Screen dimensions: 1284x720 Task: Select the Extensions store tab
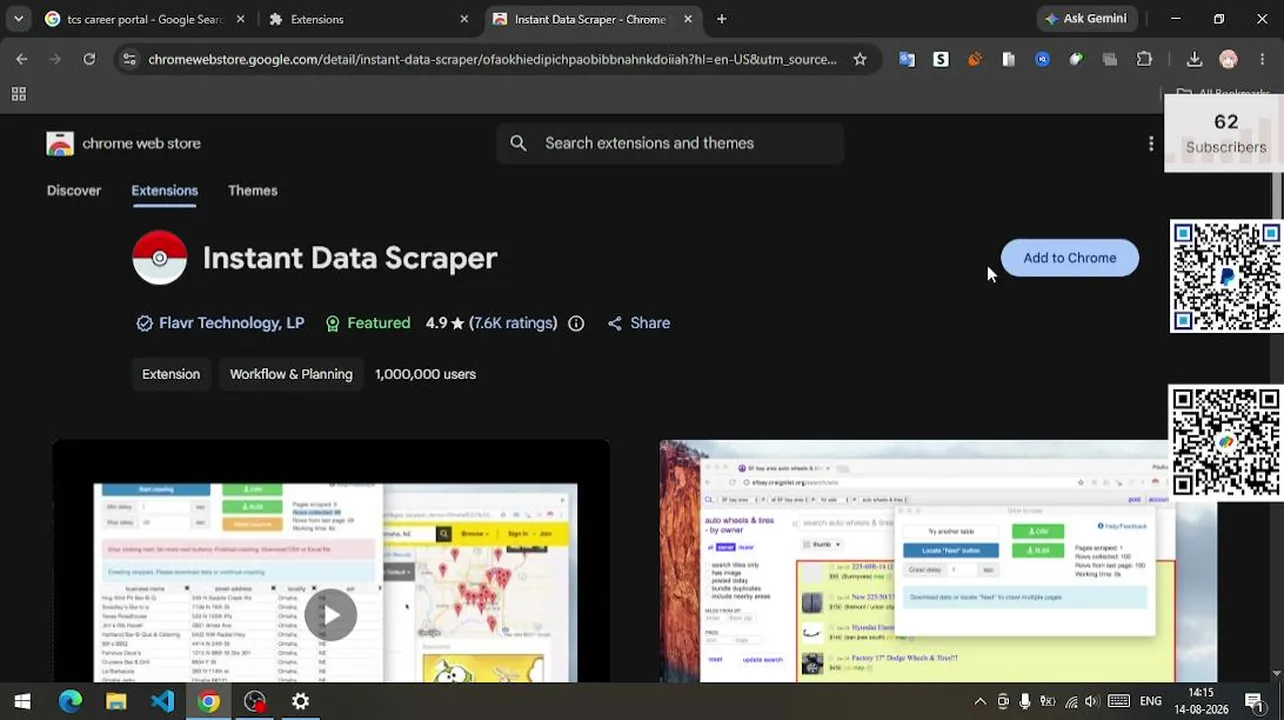(164, 190)
